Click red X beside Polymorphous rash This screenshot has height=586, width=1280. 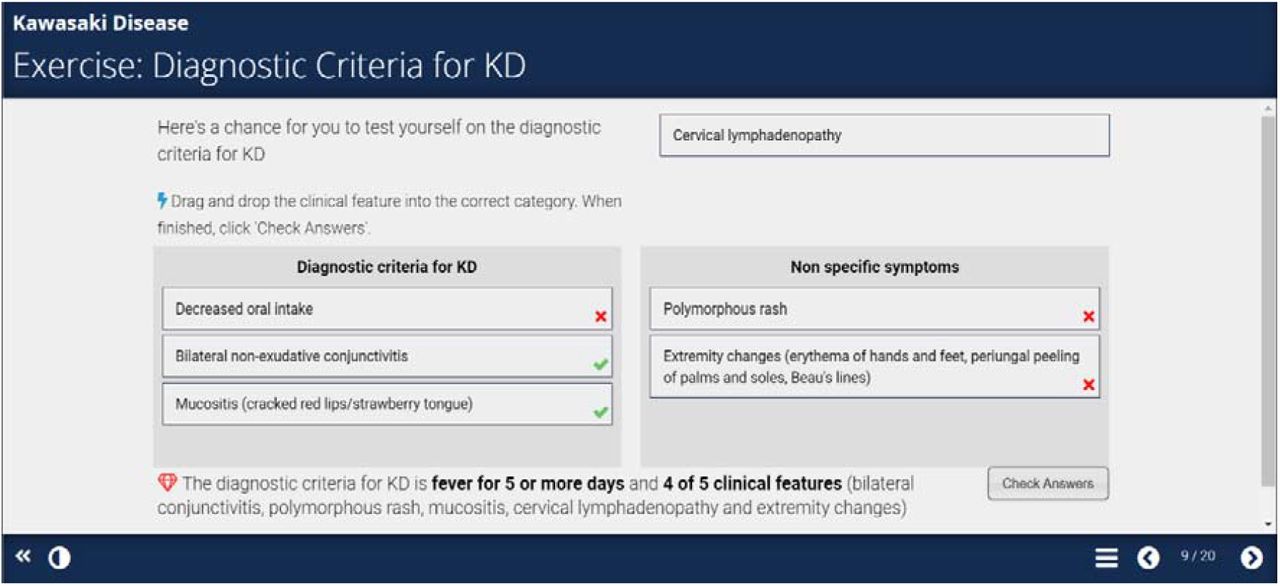coord(1089,317)
